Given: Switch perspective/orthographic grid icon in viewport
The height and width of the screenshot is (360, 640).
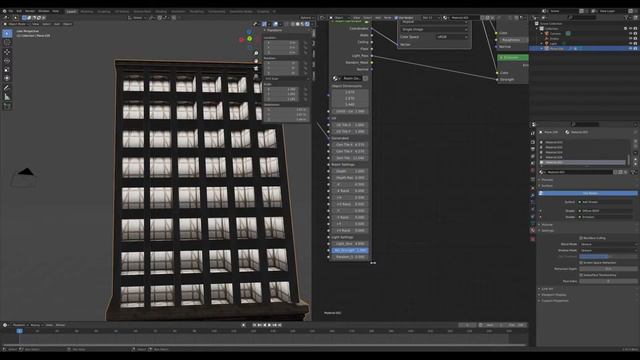Looking at the screenshot, I should [x=256, y=76].
